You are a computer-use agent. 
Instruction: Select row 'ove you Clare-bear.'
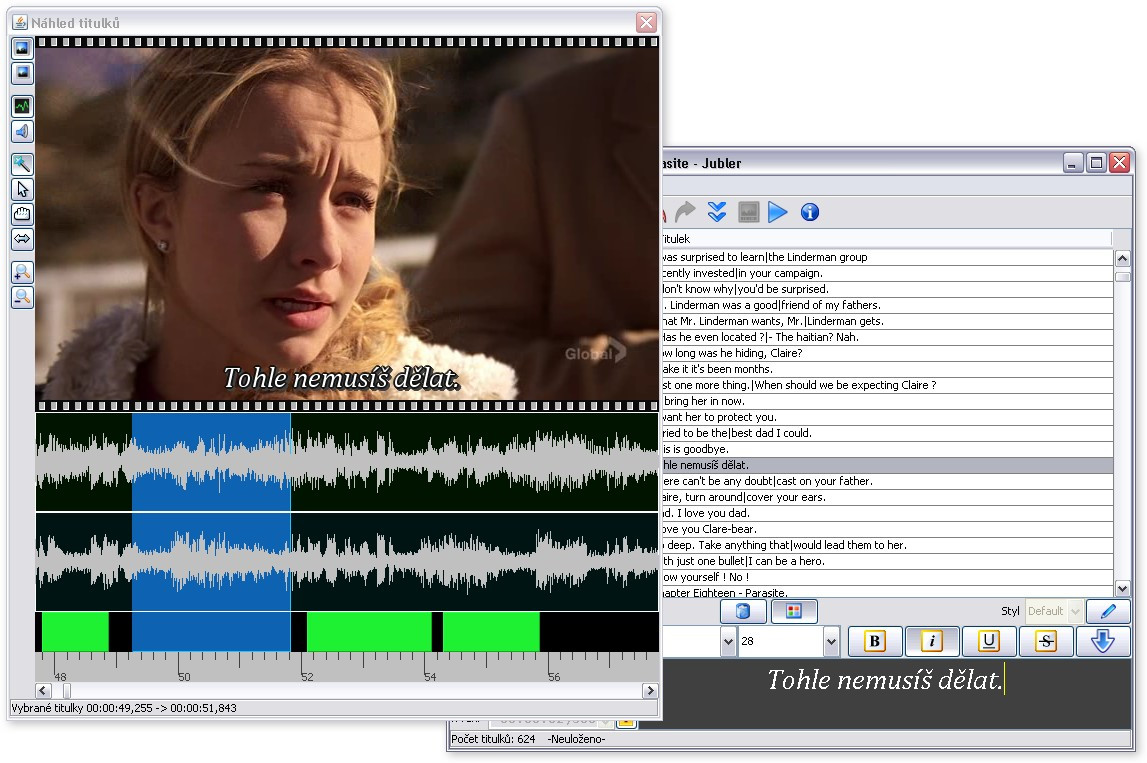[x=887, y=530]
